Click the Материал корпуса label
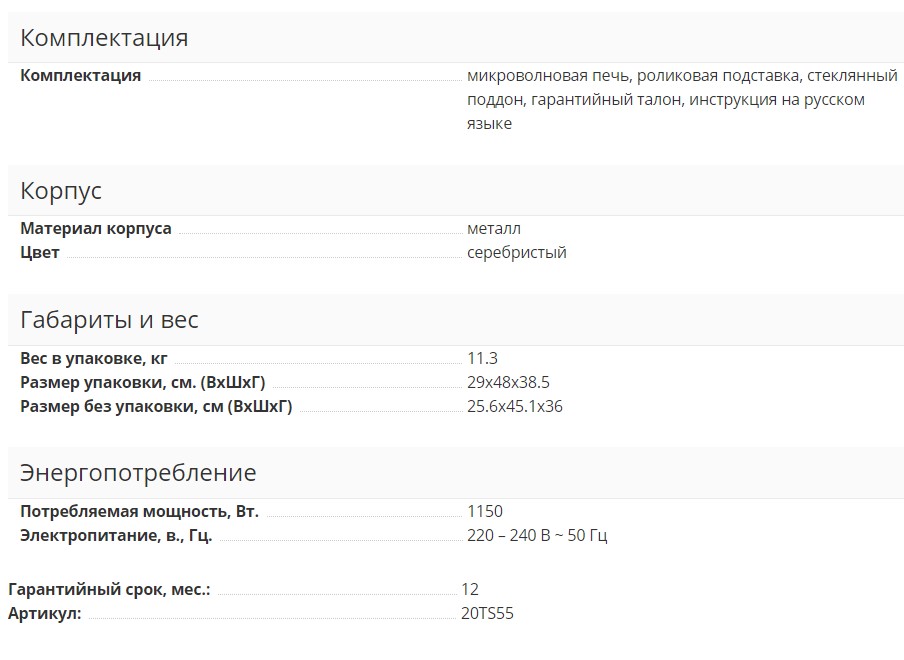 [96, 229]
